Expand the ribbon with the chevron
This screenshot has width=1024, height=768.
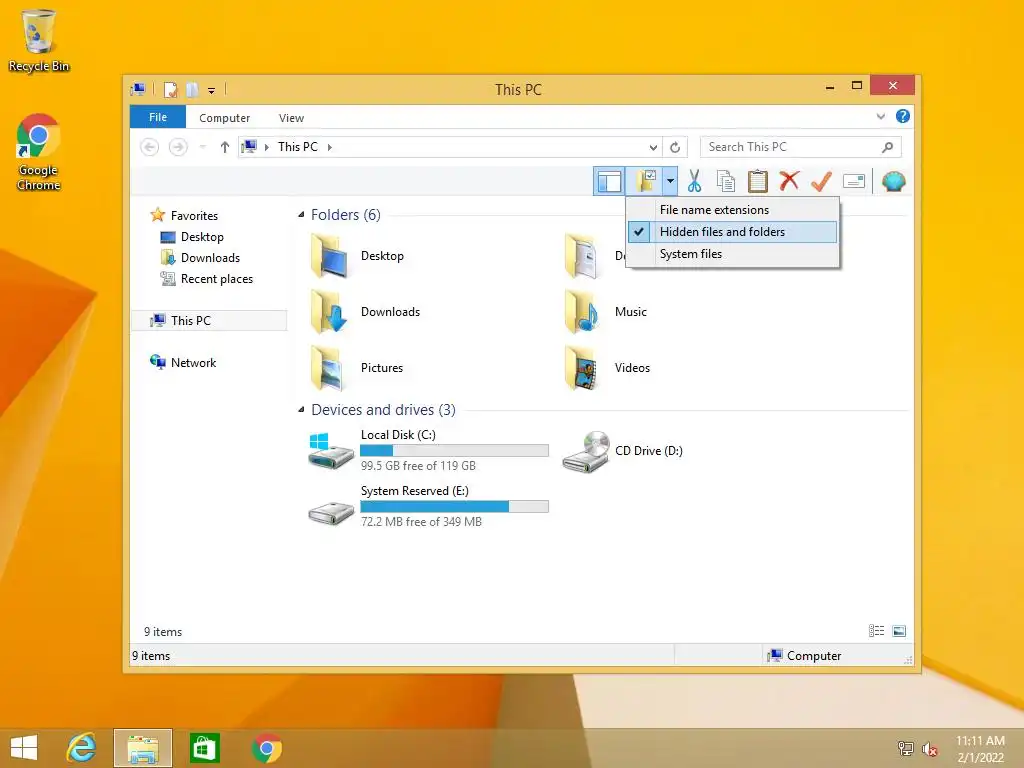click(881, 116)
